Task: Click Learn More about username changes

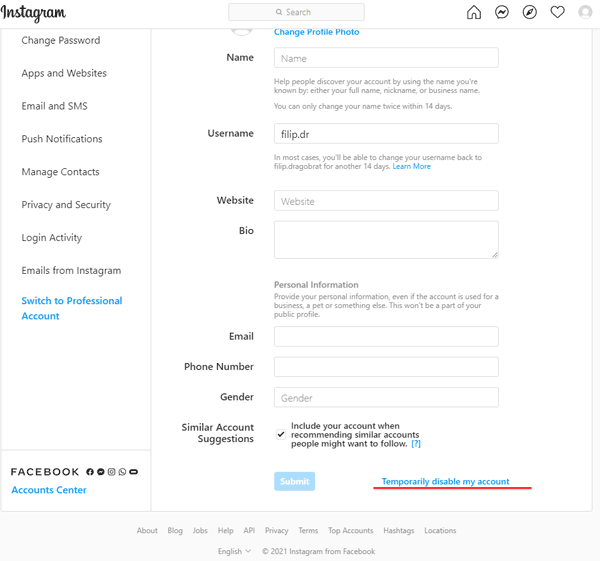Action: coord(411,166)
